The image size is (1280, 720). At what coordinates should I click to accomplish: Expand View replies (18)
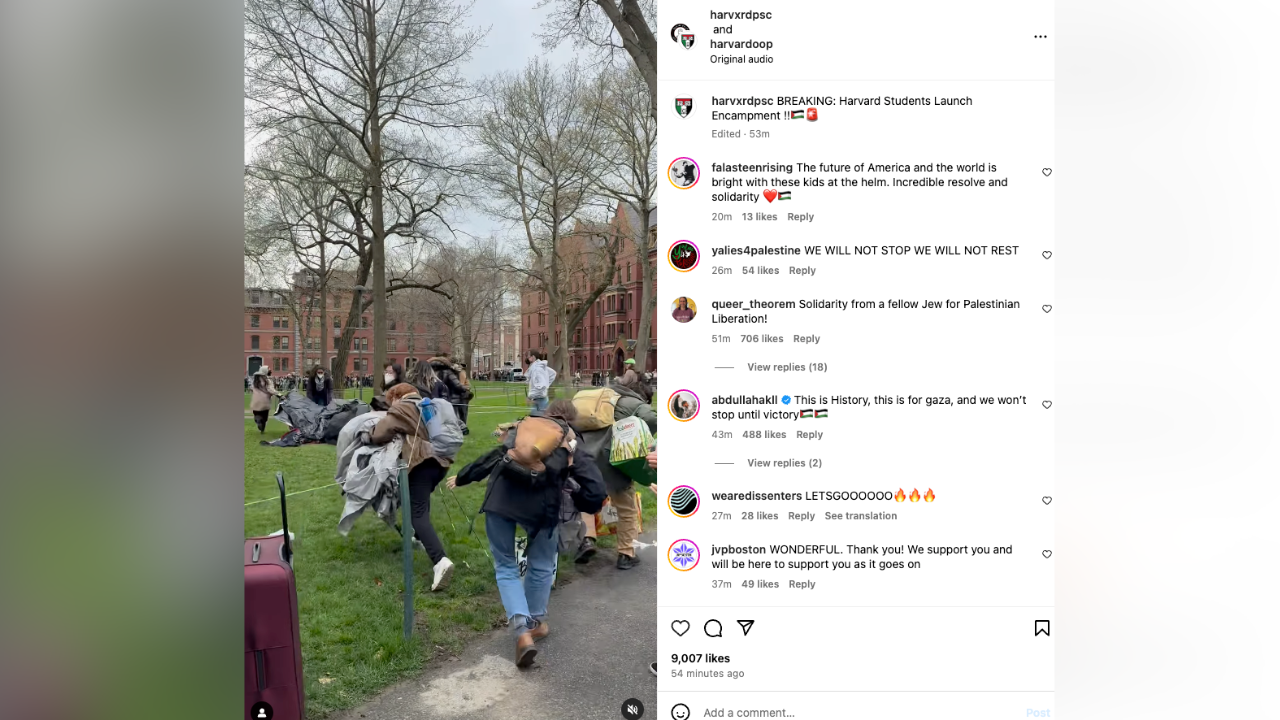click(787, 367)
